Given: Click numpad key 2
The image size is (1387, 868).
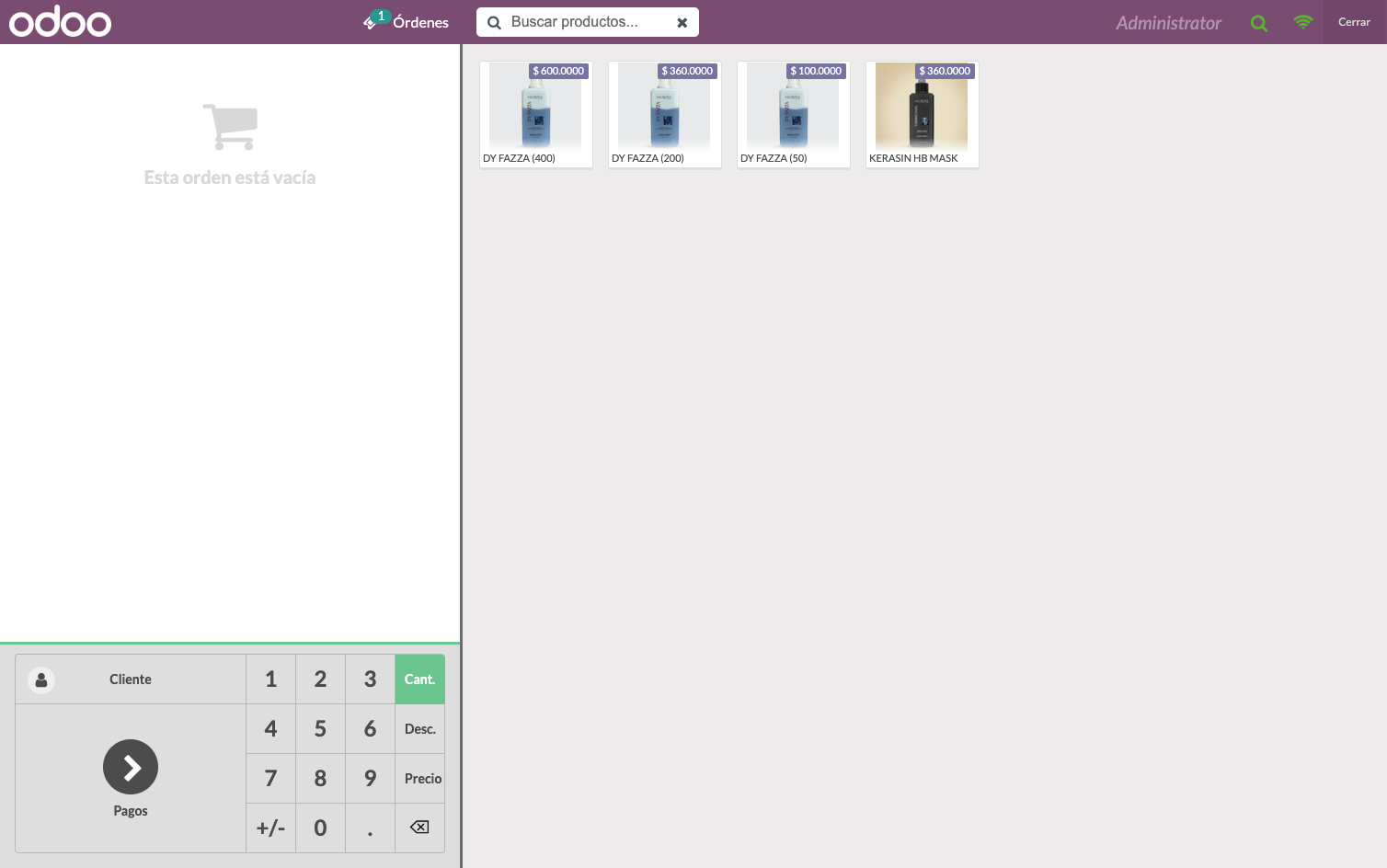Looking at the screenshot, I should (321, 680).
